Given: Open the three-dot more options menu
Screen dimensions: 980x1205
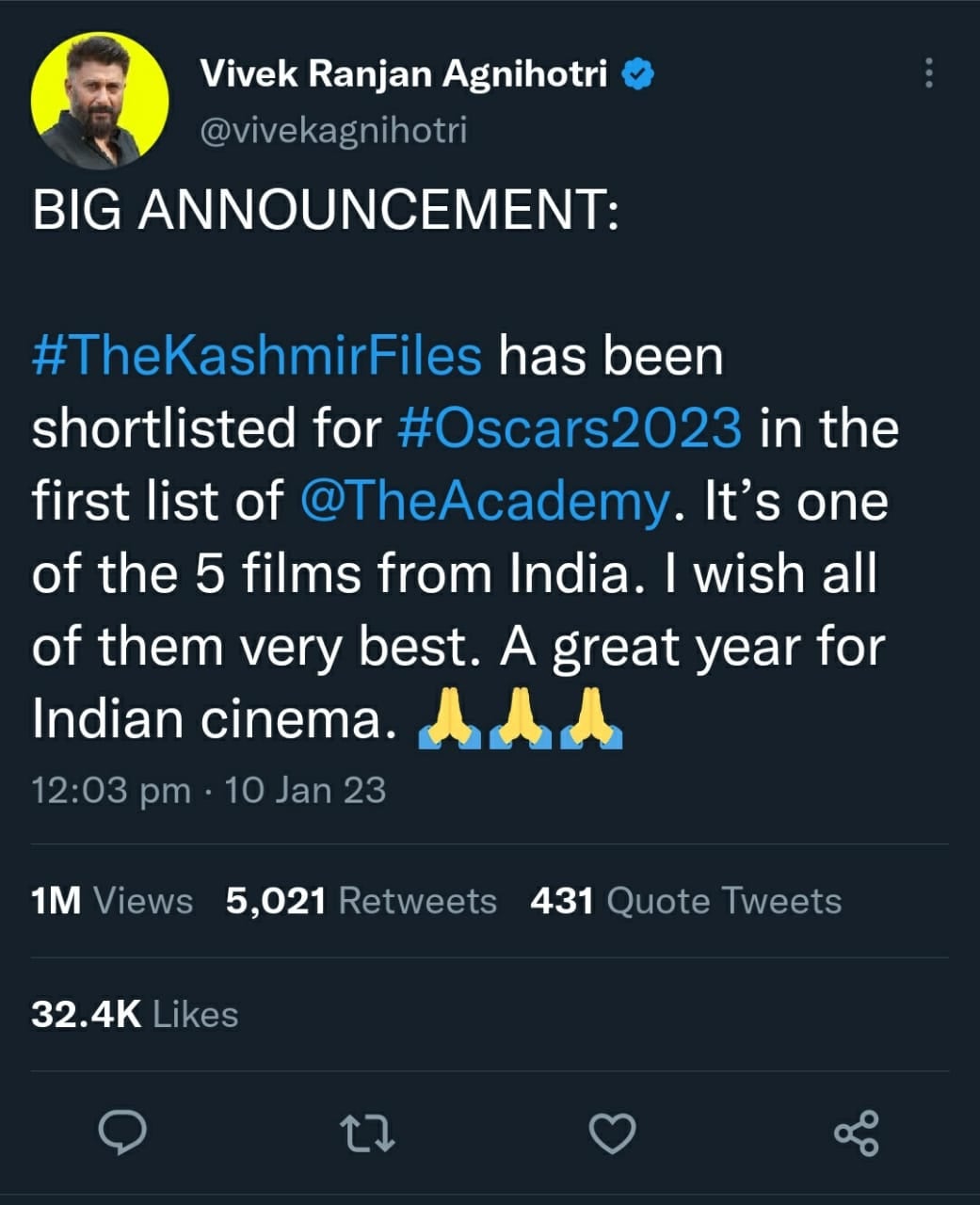Looking at the screenshot, I should point(928,73).
